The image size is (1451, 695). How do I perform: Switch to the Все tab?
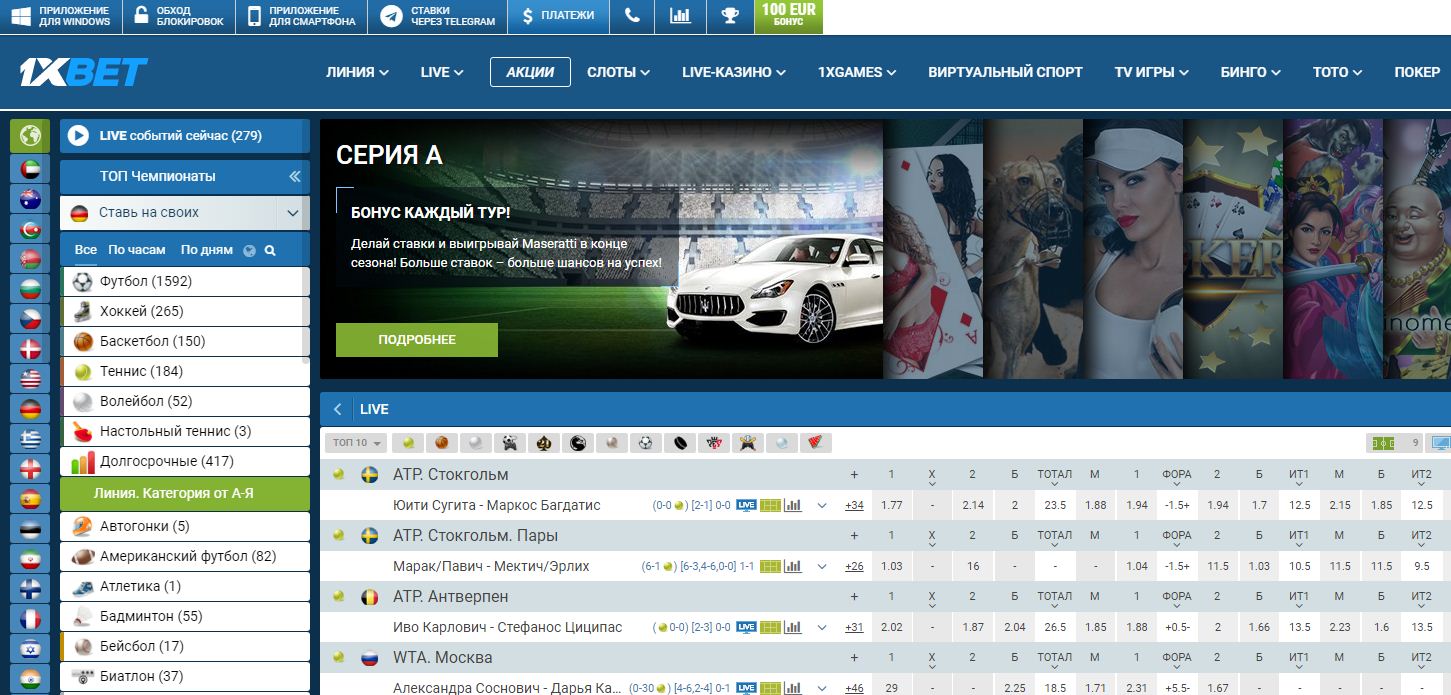click(86, 250)
